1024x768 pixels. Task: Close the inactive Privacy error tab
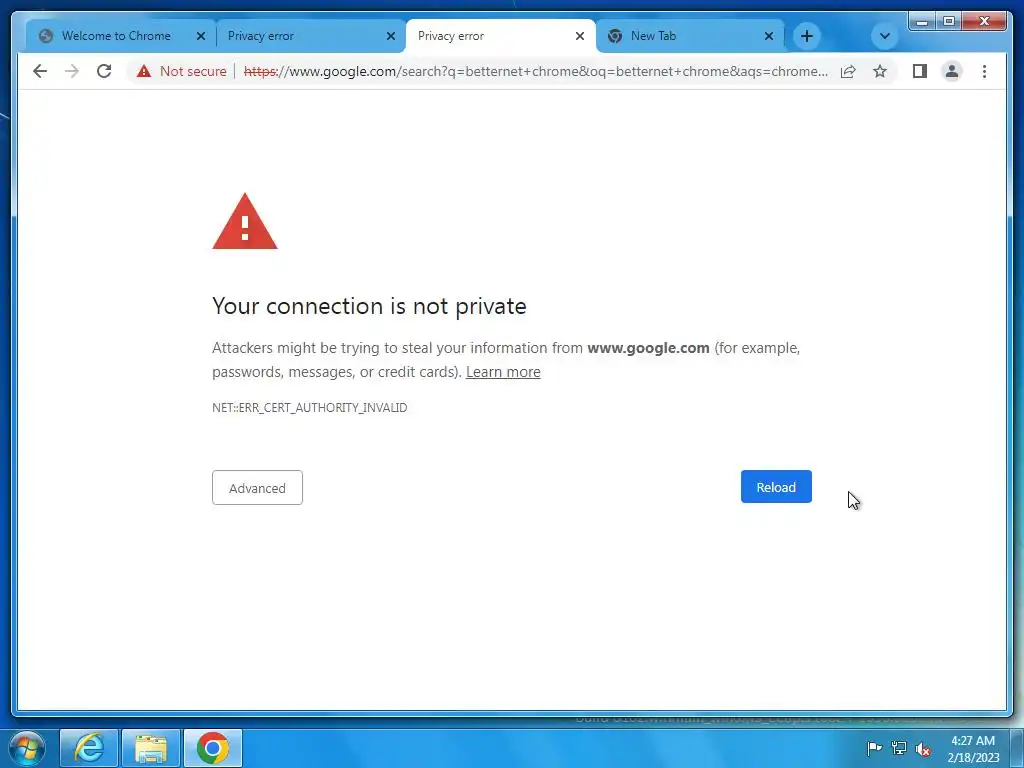pos(391,36)
